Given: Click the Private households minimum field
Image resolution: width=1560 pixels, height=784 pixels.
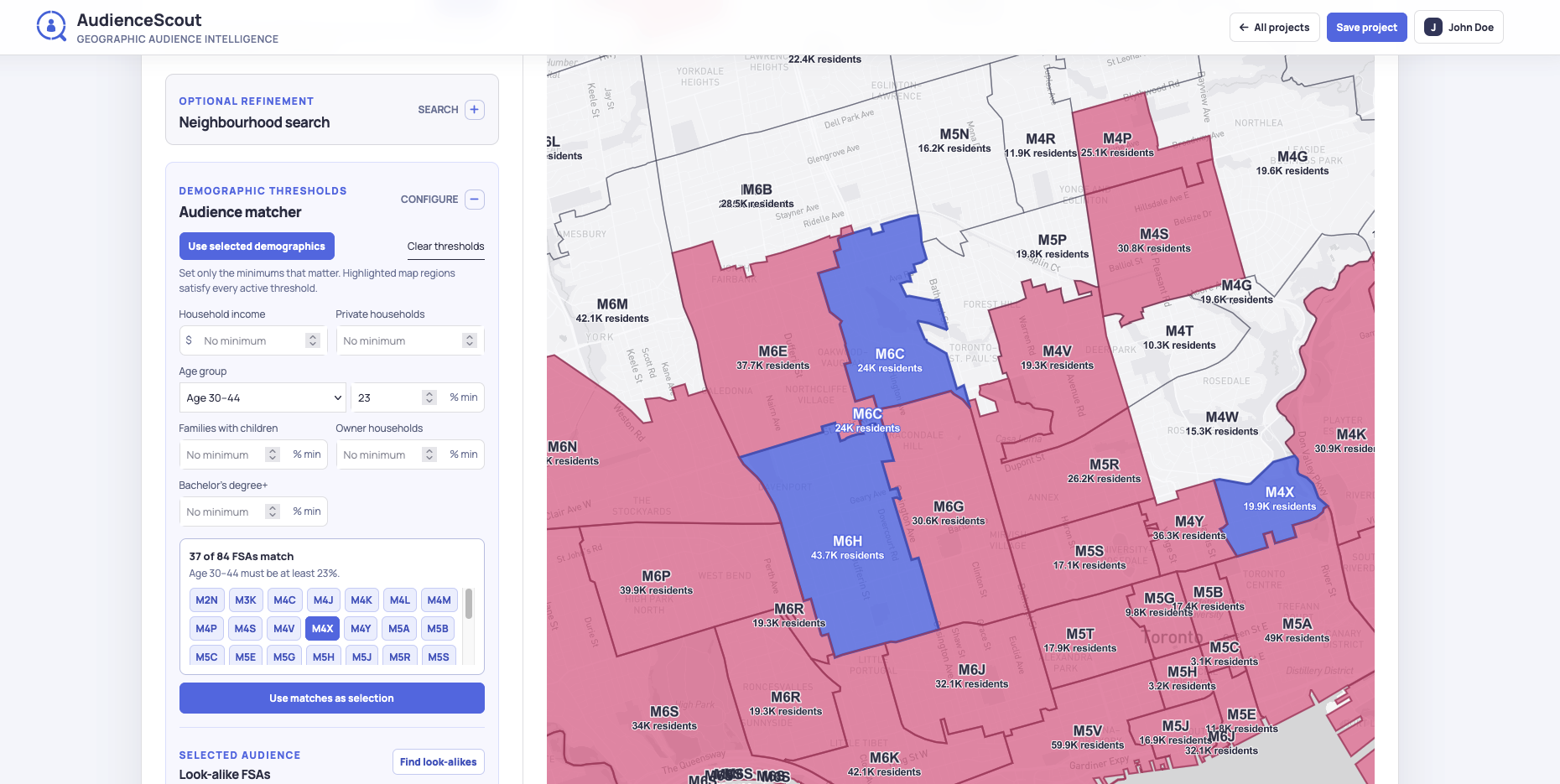Looking at the screenshot, I should (410, 340).
